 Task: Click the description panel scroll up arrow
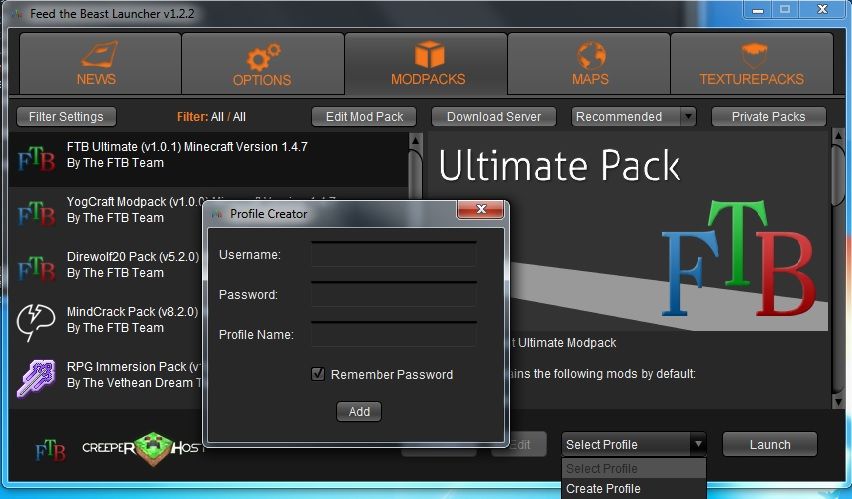coord(838,136)
